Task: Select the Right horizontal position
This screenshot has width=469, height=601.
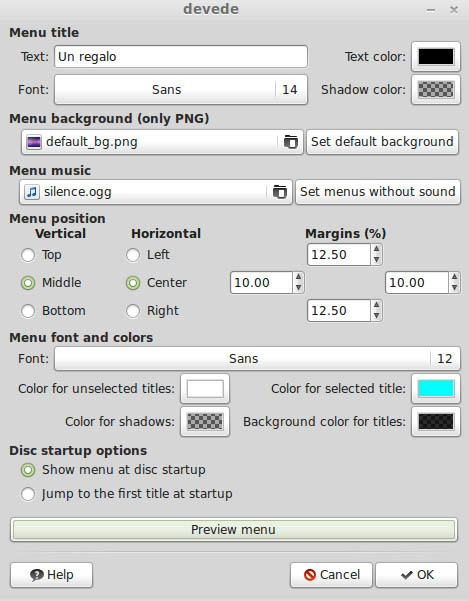Action: (x=133, y=311)
